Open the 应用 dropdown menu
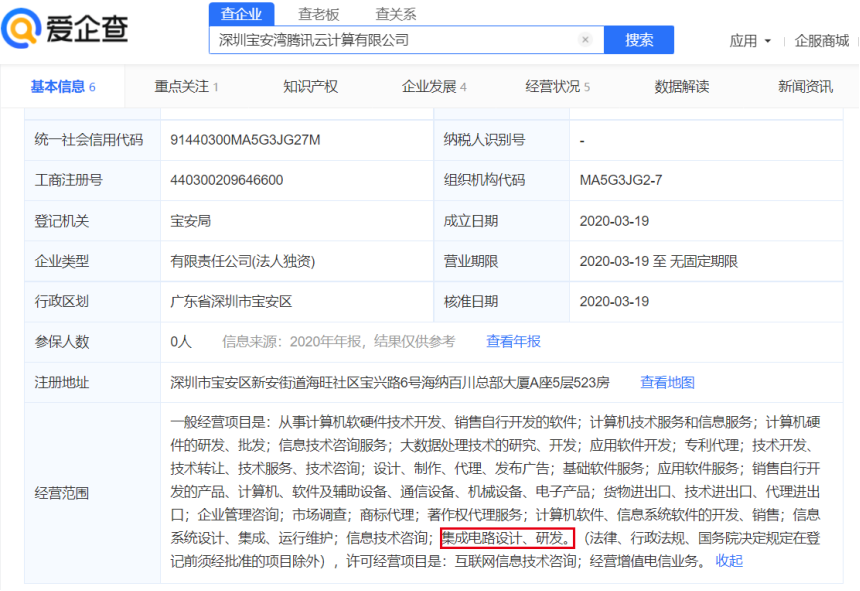The width and height of the screenshot is (860, 591). click(x=750, y=41)
